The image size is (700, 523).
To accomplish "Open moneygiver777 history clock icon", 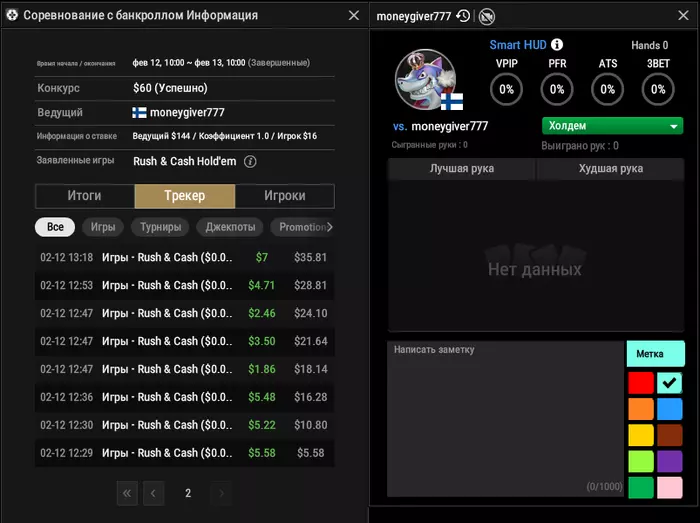I will 463,16.
